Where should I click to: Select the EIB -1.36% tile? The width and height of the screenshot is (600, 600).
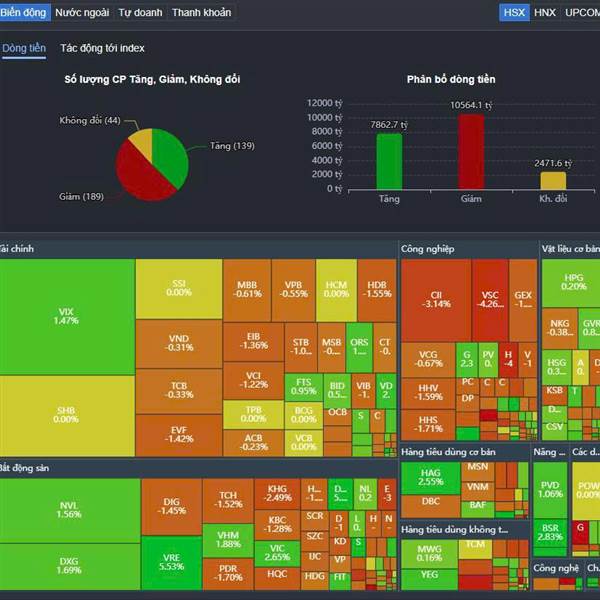[x=253, y=341]
